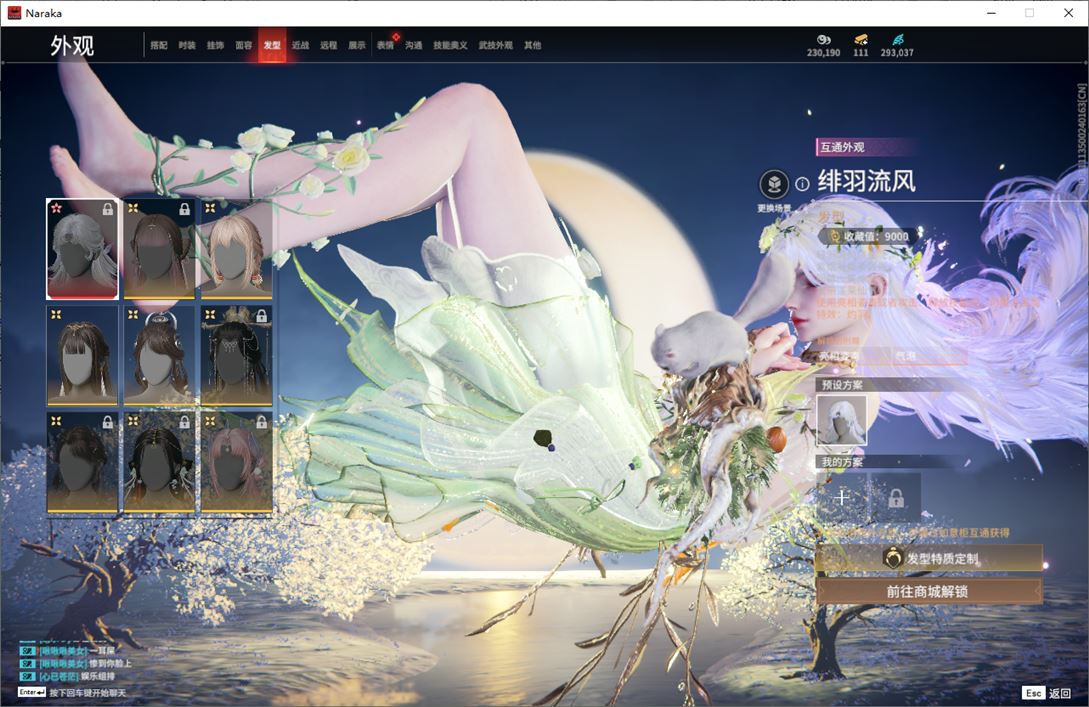
Task: Click the lock icon on pink hairstyle card
Action: click(262, 422)
